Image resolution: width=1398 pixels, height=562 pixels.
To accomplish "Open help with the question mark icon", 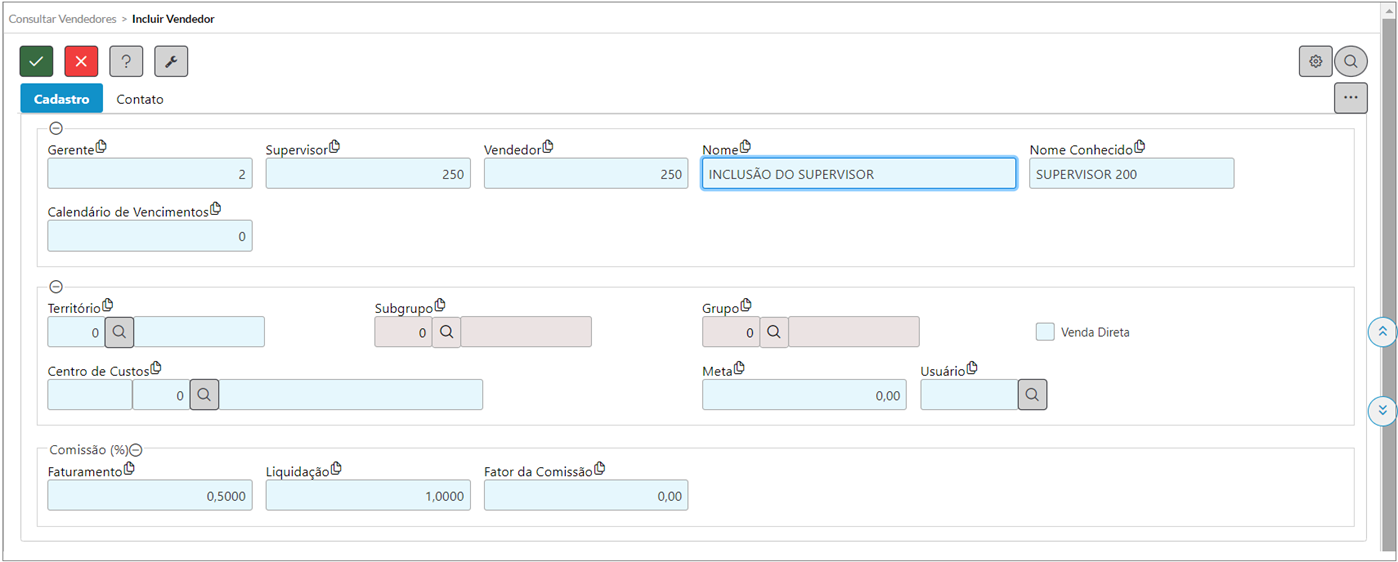I will (126, 61).
